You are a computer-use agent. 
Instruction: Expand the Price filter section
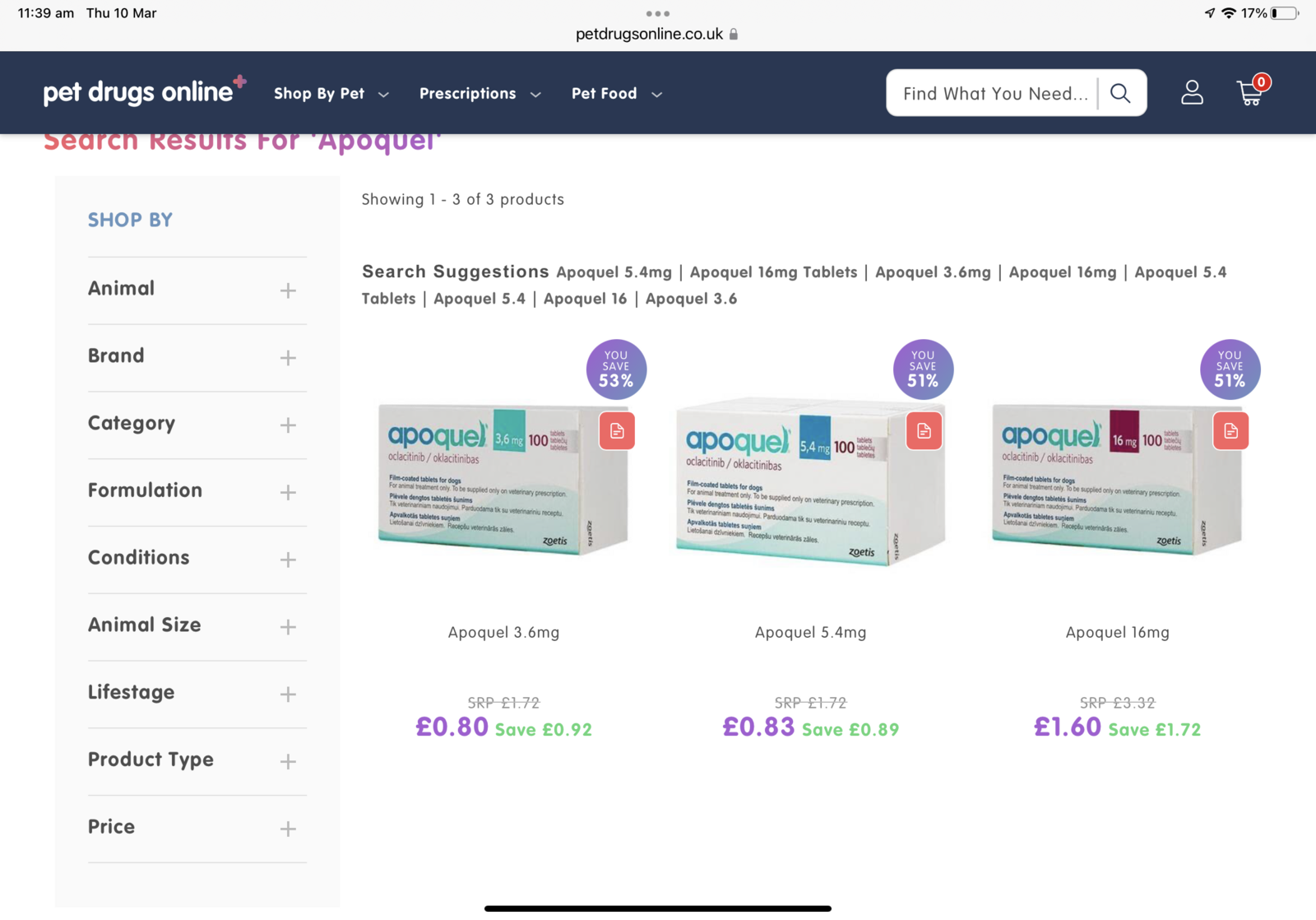pos(288,829)
